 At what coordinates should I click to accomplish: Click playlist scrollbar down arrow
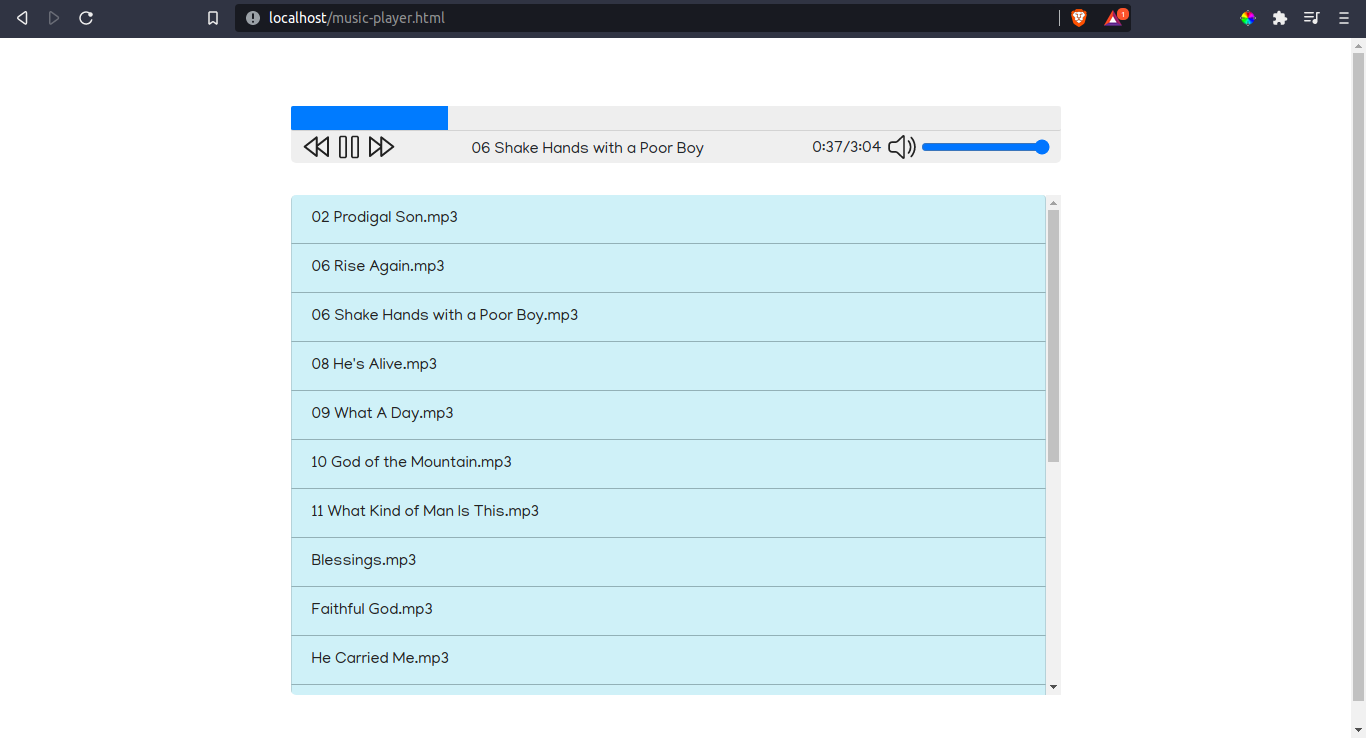(x=1053, y=687)
